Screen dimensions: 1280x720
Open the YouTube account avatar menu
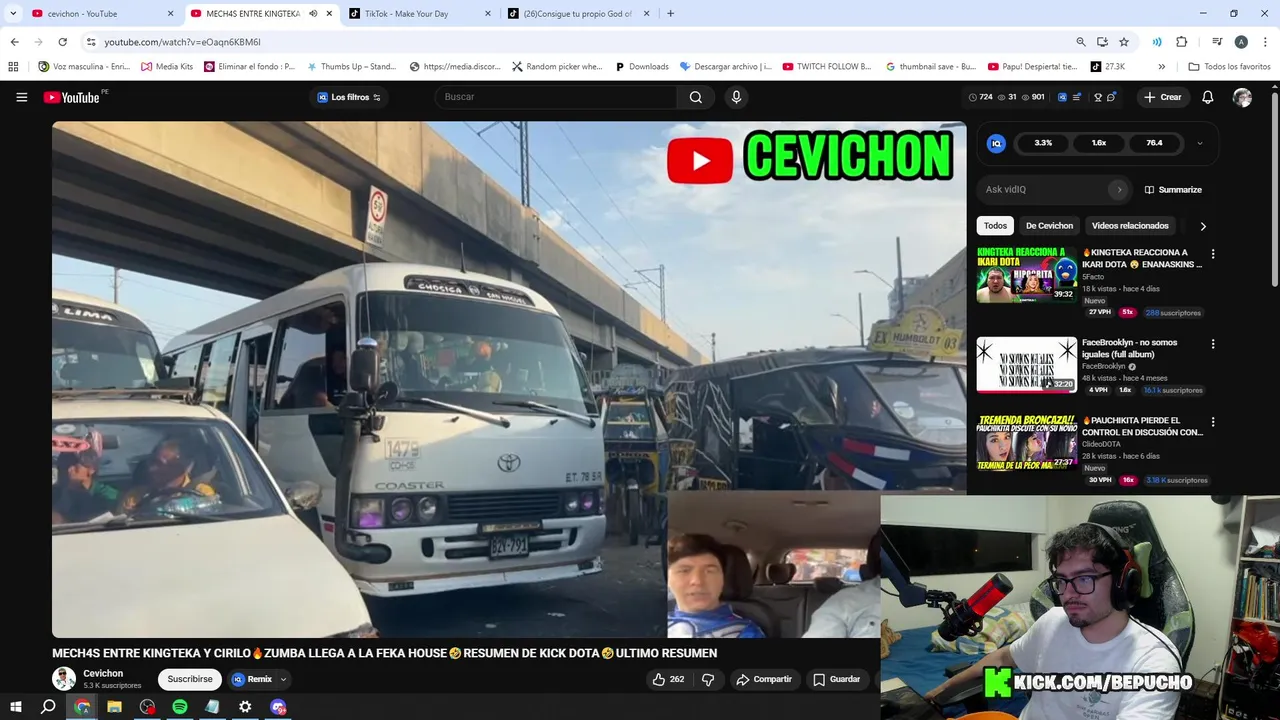click(1242, 97)
